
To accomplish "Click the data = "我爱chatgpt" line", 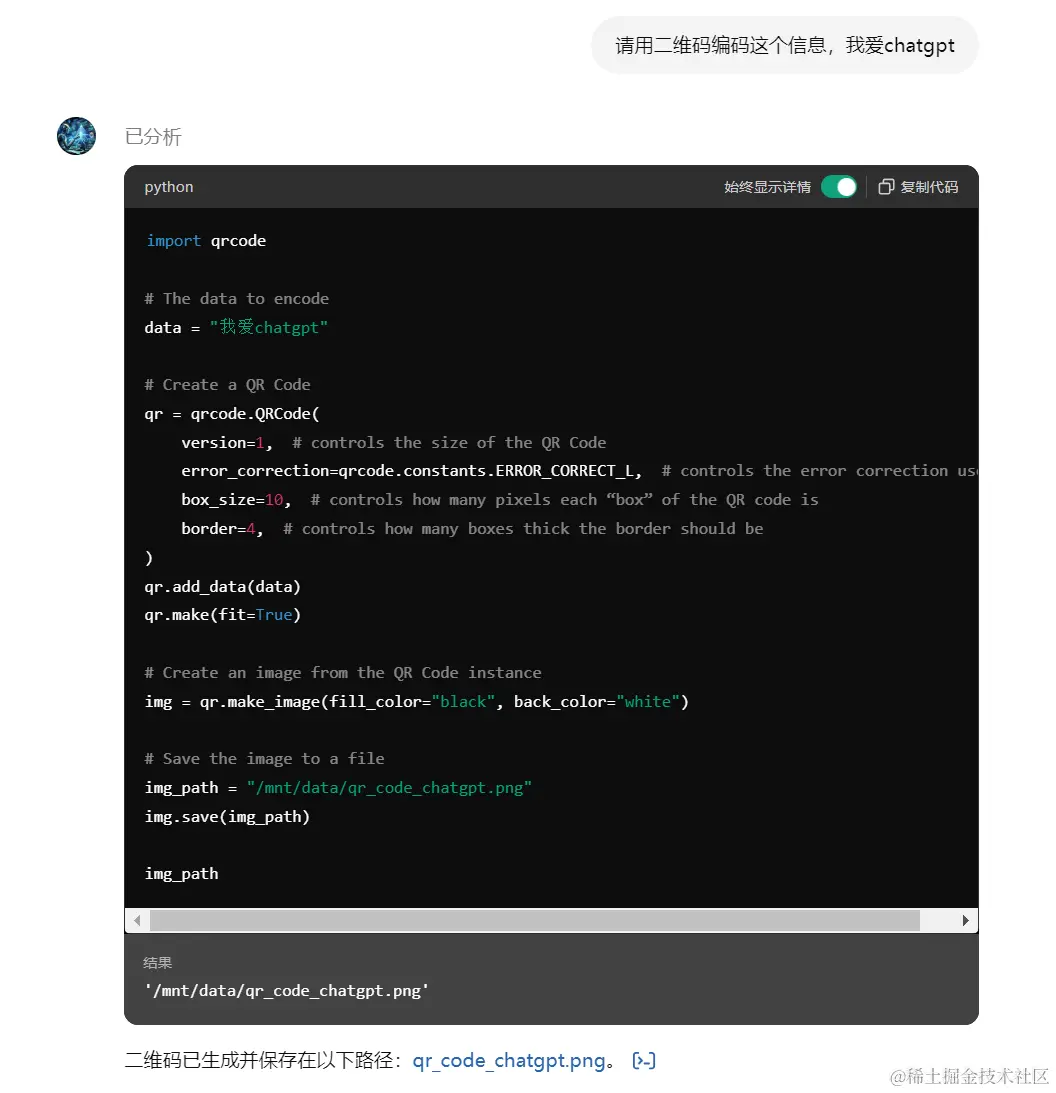I will [x=236, y=327].
